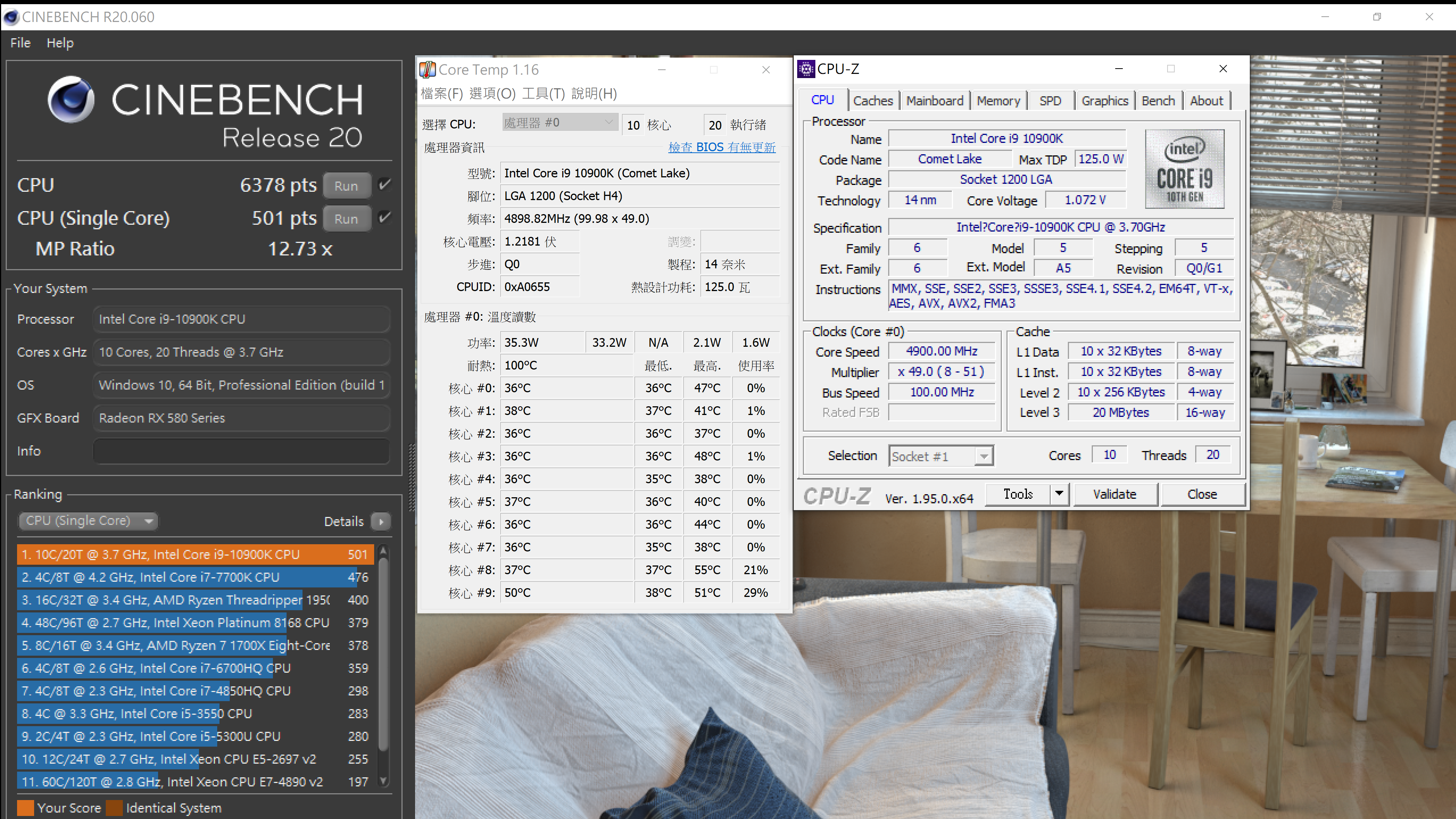Close the Core Temp window
1456x819 pixels.
click(766, 69)
